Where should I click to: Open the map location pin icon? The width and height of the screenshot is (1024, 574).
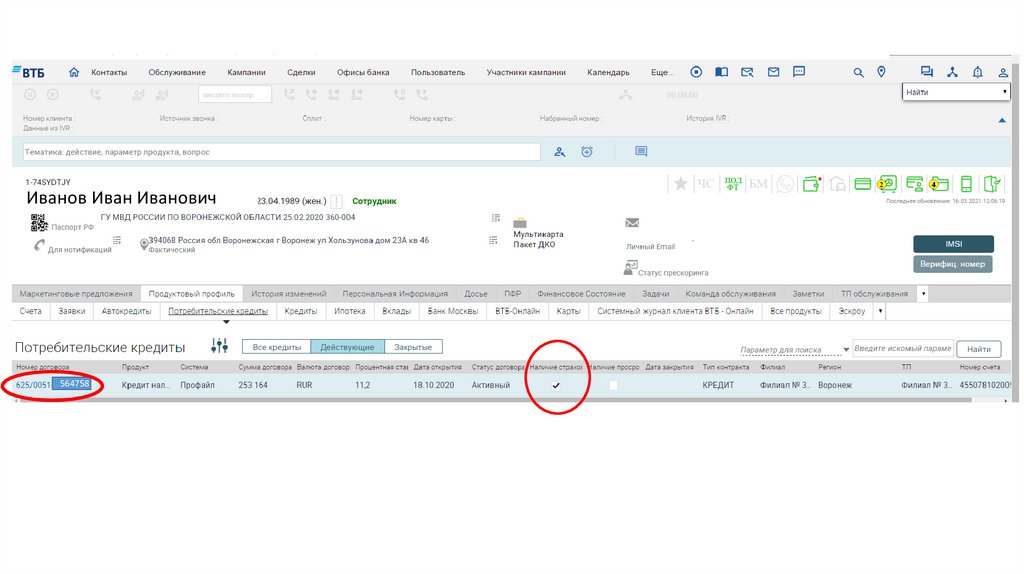(881, 72)
